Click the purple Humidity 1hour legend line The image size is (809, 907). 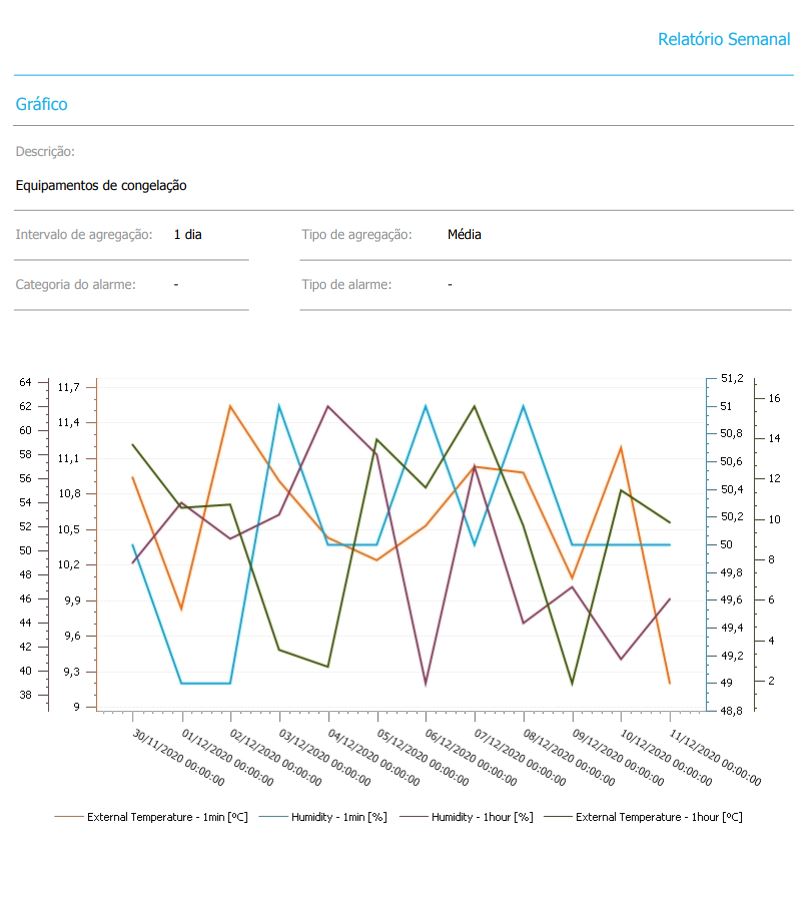click(x=413, y=817)
